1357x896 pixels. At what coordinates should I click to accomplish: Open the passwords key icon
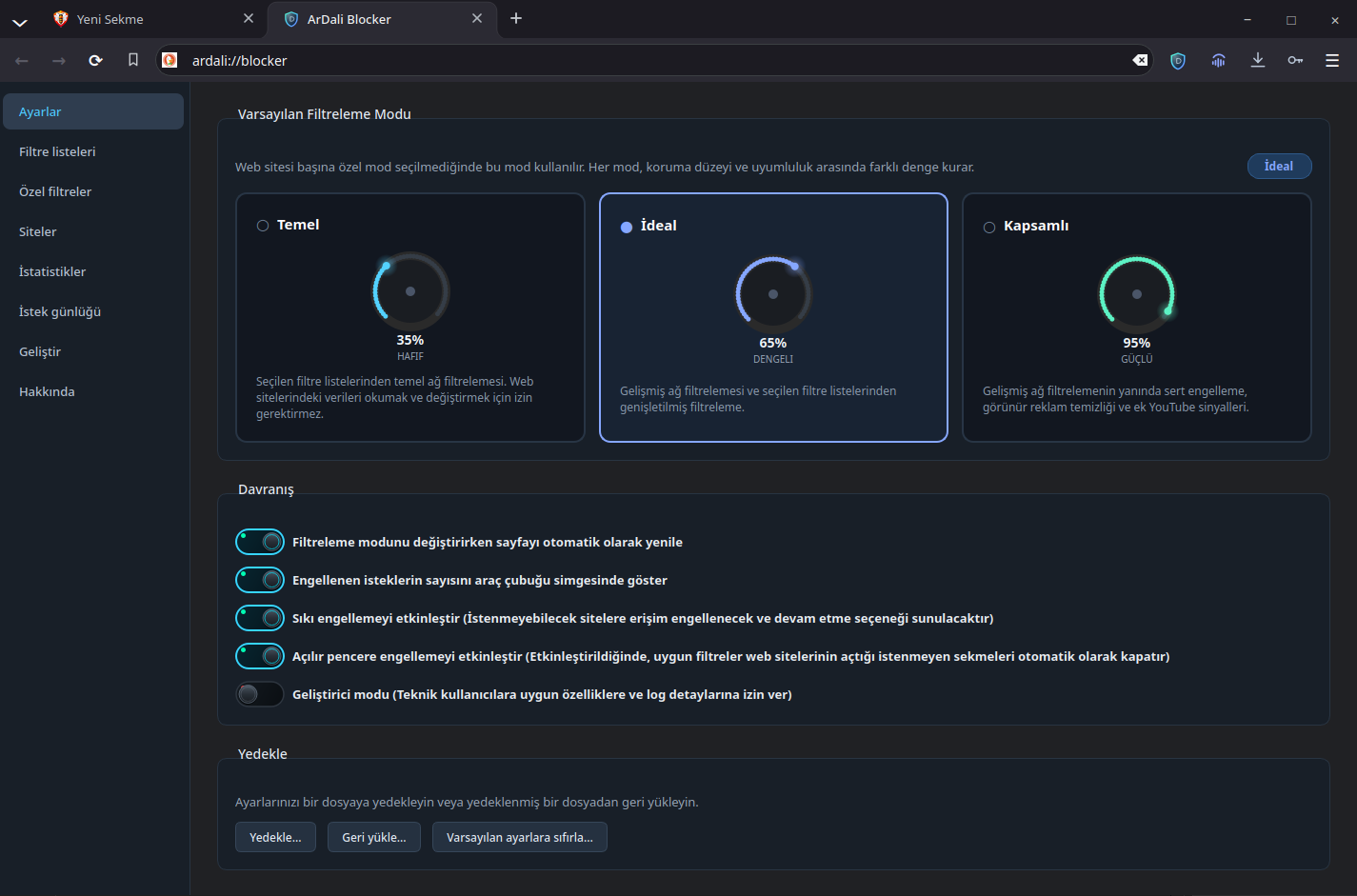coord(1295,60)
